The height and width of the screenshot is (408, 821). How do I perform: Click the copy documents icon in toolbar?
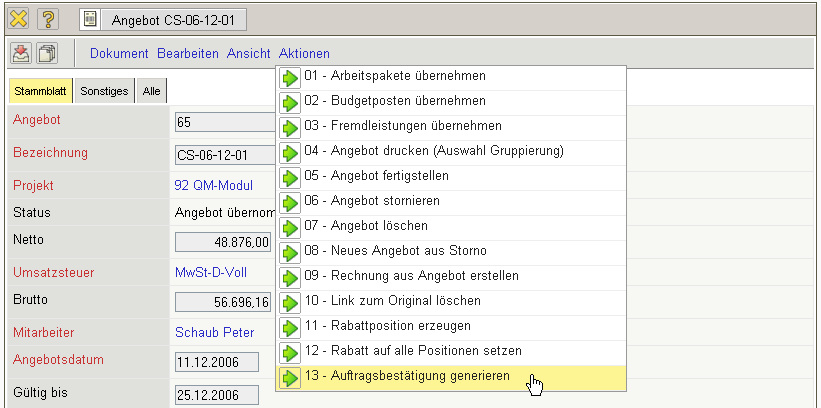point(47,53)
